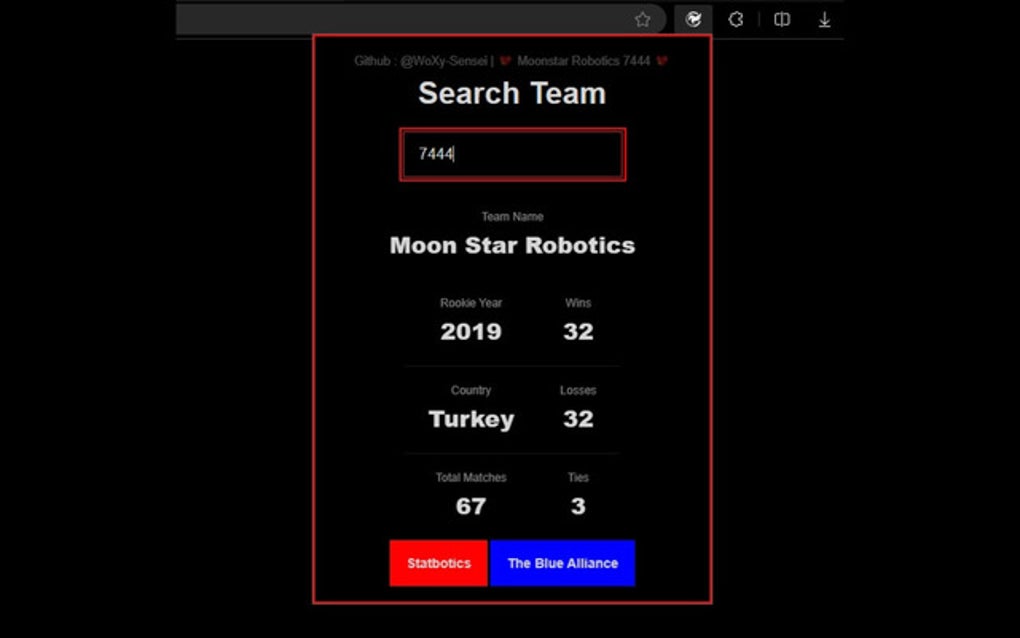Select the red Statbotics button
This screenshot has width=1020, height=638.
pos(438,563)
